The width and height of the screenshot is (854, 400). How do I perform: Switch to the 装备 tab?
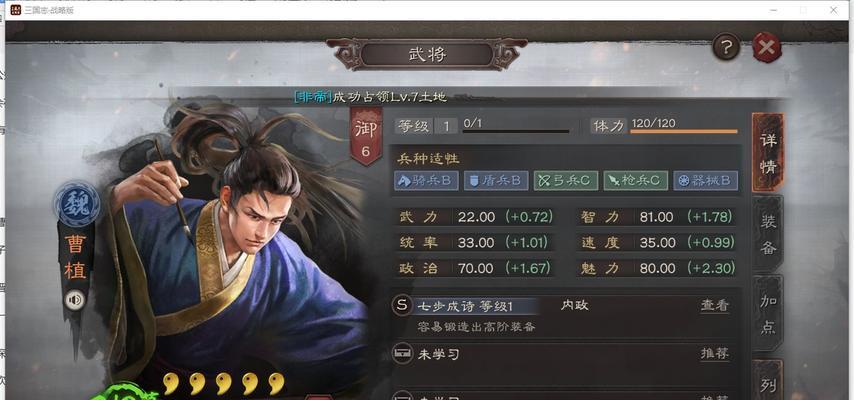pos(768,234)
